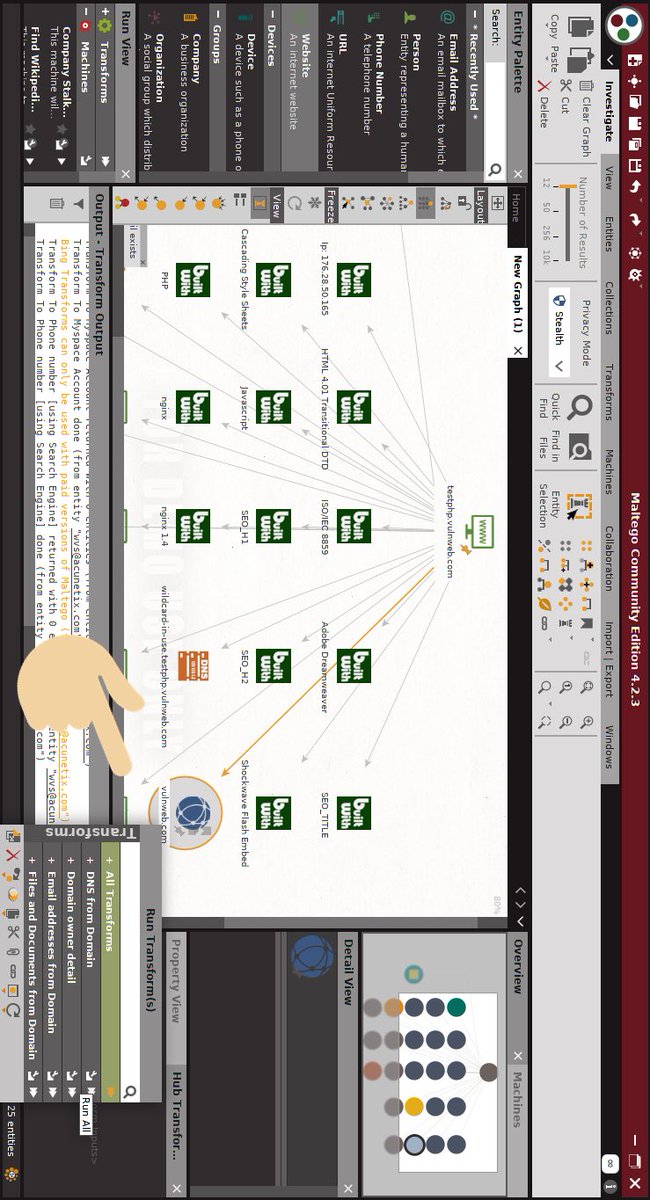
Task: Click the Paste icon in Investigate ribbon
Action: [580, 62]
